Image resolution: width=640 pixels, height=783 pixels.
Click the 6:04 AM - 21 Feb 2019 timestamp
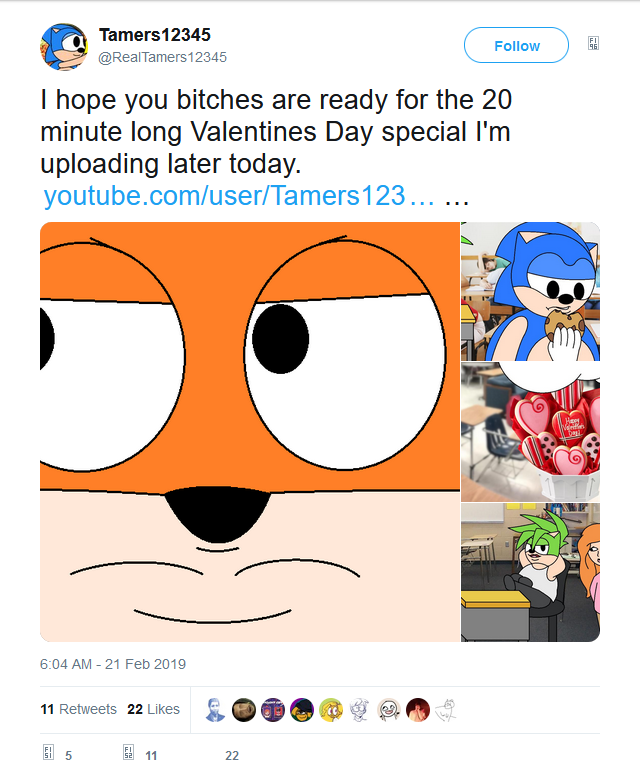click(x=112, y=664)
